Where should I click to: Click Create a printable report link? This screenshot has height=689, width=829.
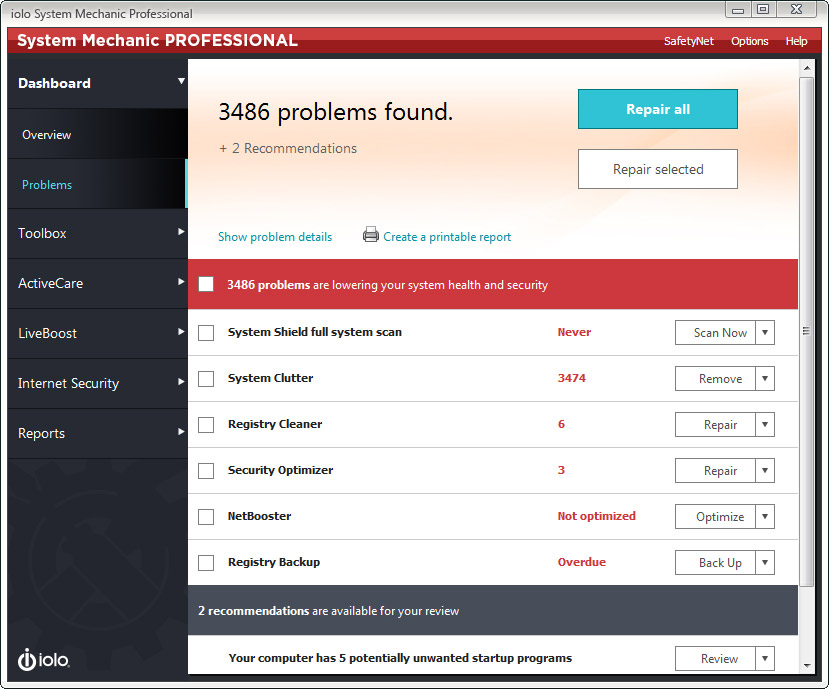pos(447,237)
